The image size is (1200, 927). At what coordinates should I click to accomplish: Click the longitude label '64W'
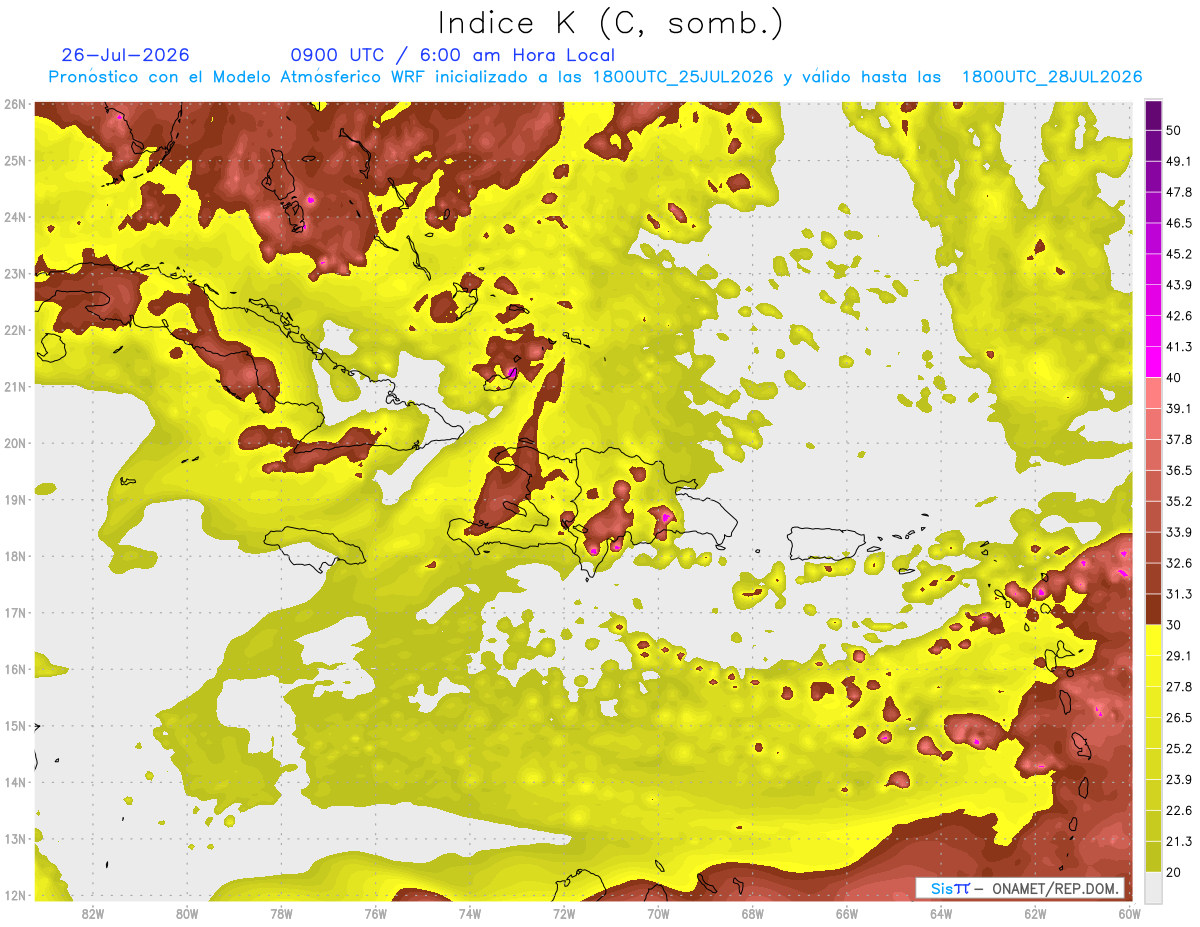point(941,914)
